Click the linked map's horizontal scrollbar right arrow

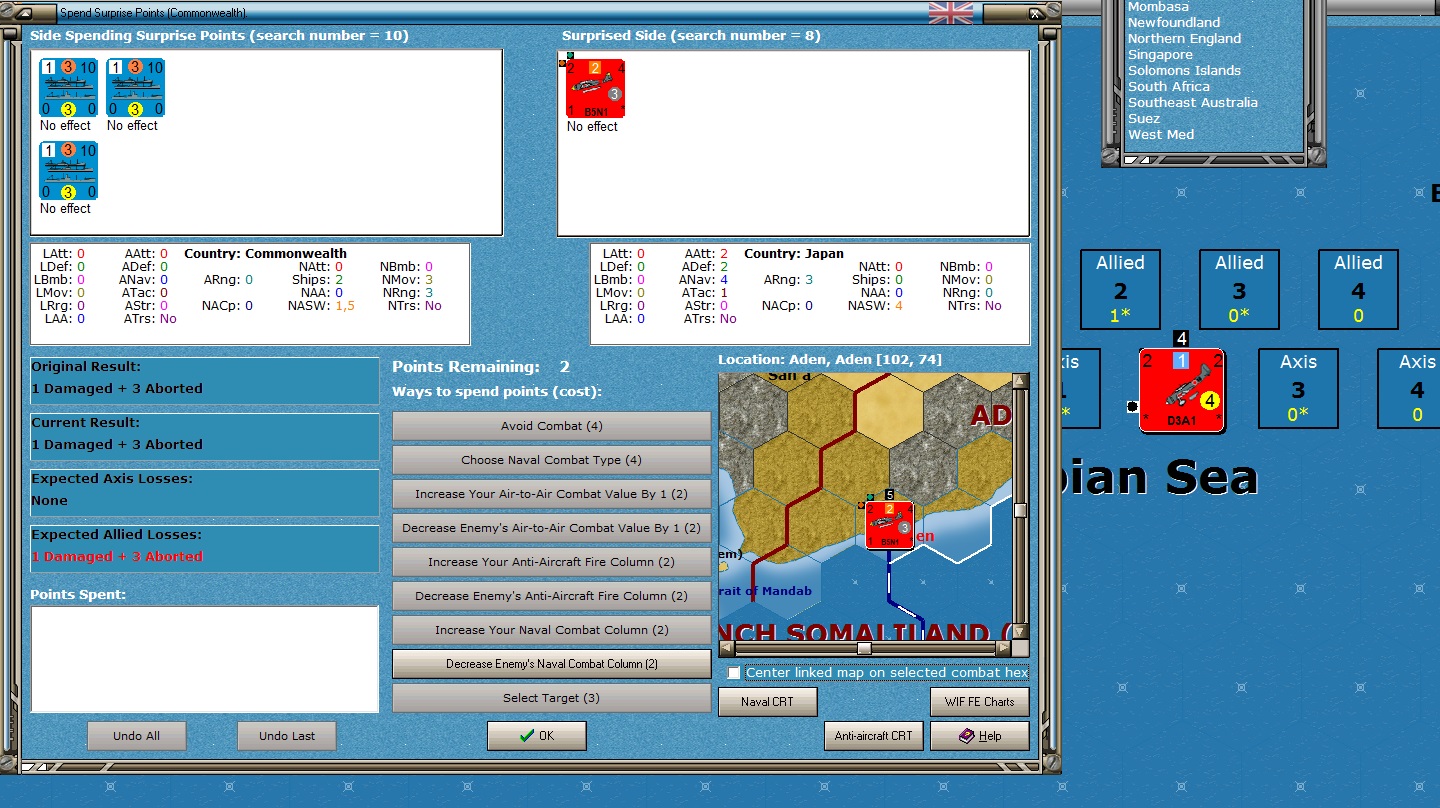coord(1004,649)
